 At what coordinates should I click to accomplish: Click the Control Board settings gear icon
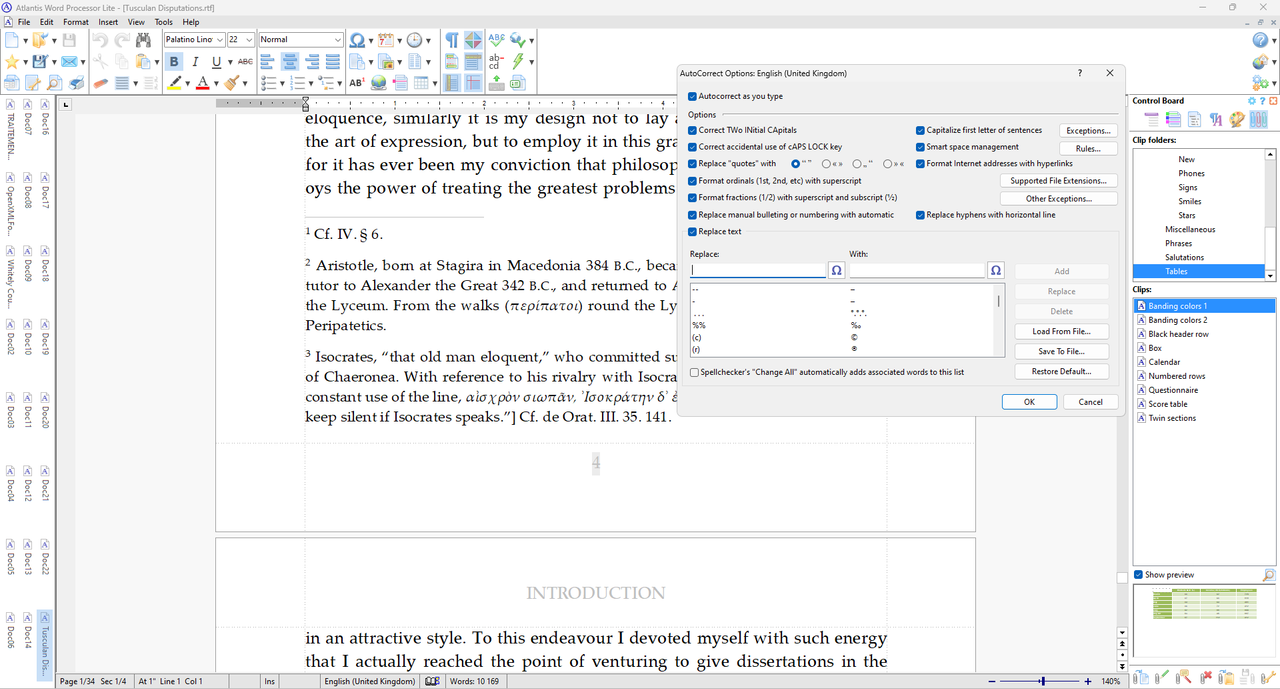click(1252, 101)
